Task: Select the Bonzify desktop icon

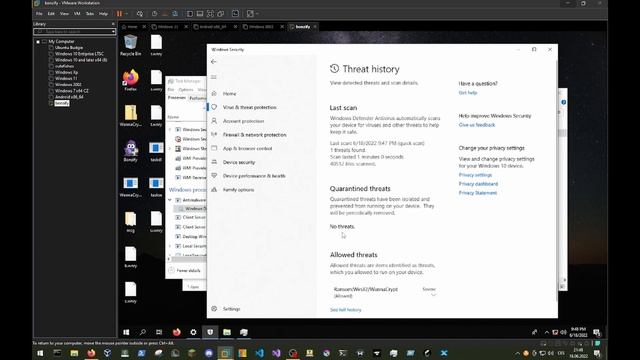Action: coord(131,151)
